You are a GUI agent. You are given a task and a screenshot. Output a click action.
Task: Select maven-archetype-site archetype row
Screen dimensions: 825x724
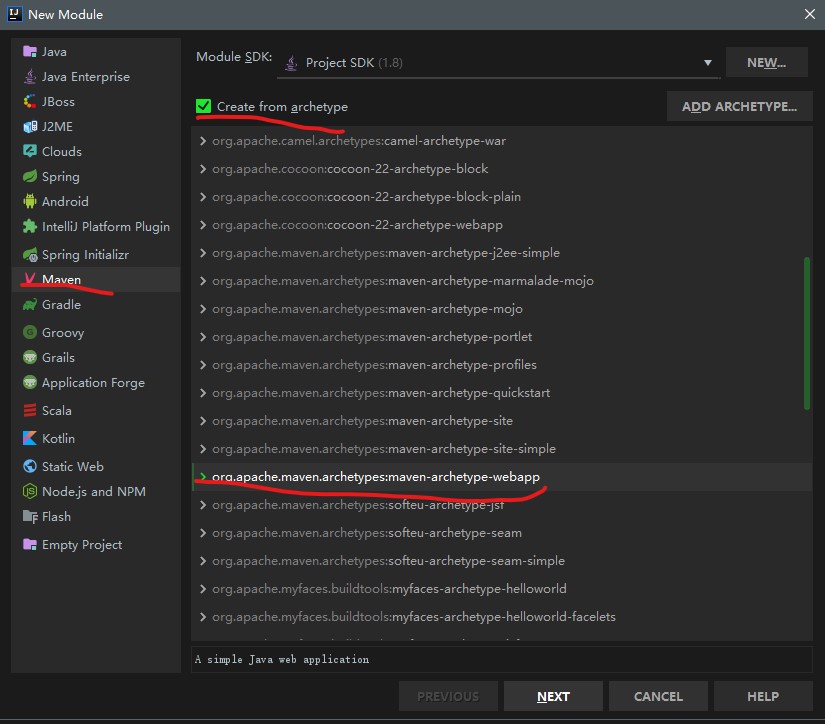[x=501, y=421]
